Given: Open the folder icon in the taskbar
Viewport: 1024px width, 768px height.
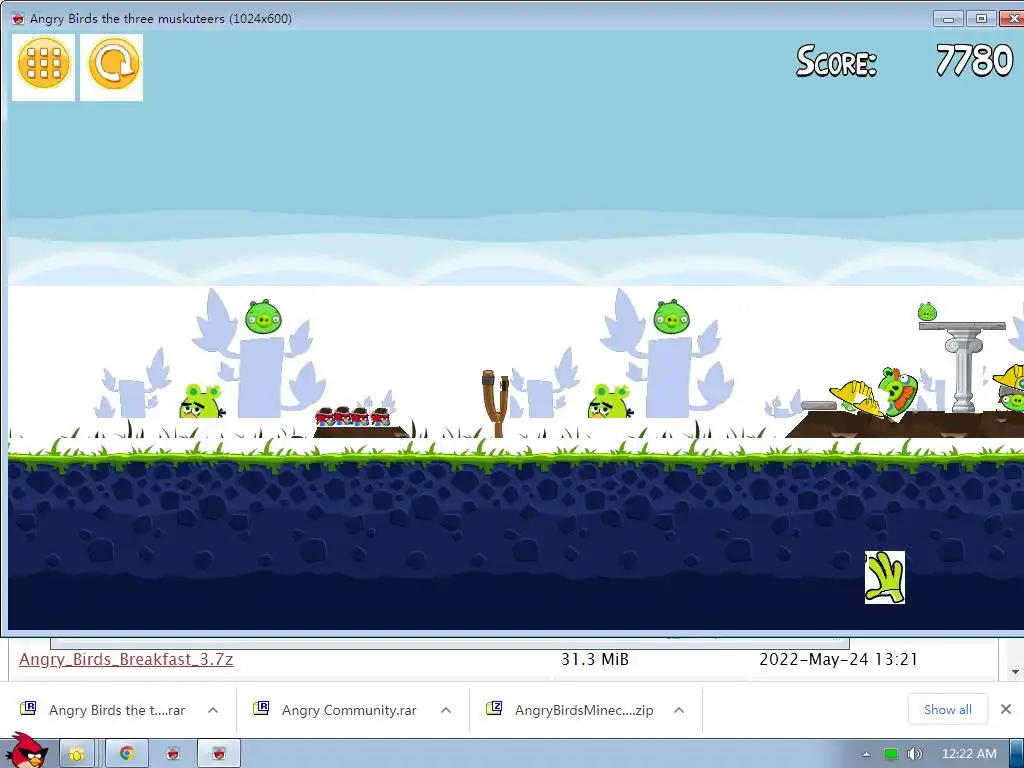Looking at the screenshot, I should [77, 754].
